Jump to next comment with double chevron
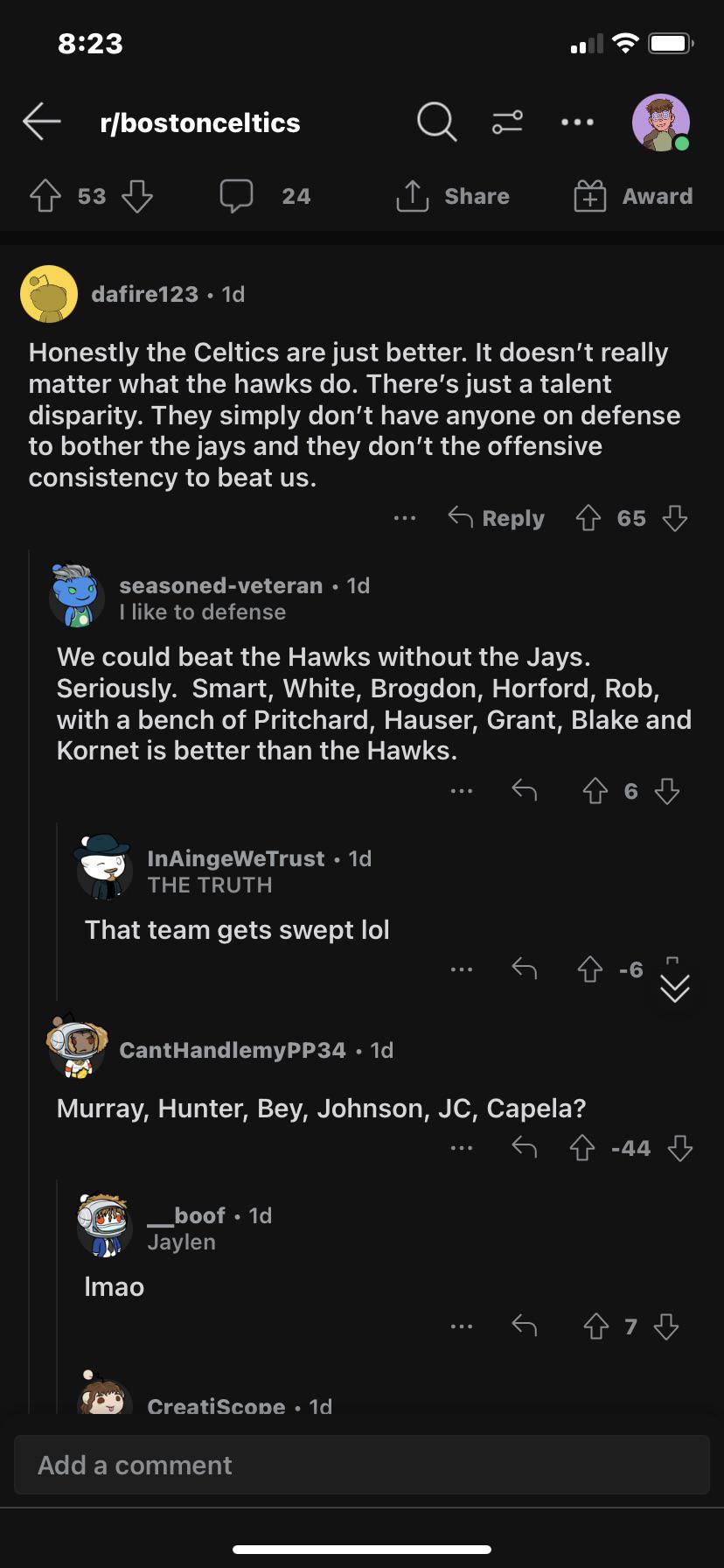The width and height of the screenshot is (724, 1568). (674, 988)
